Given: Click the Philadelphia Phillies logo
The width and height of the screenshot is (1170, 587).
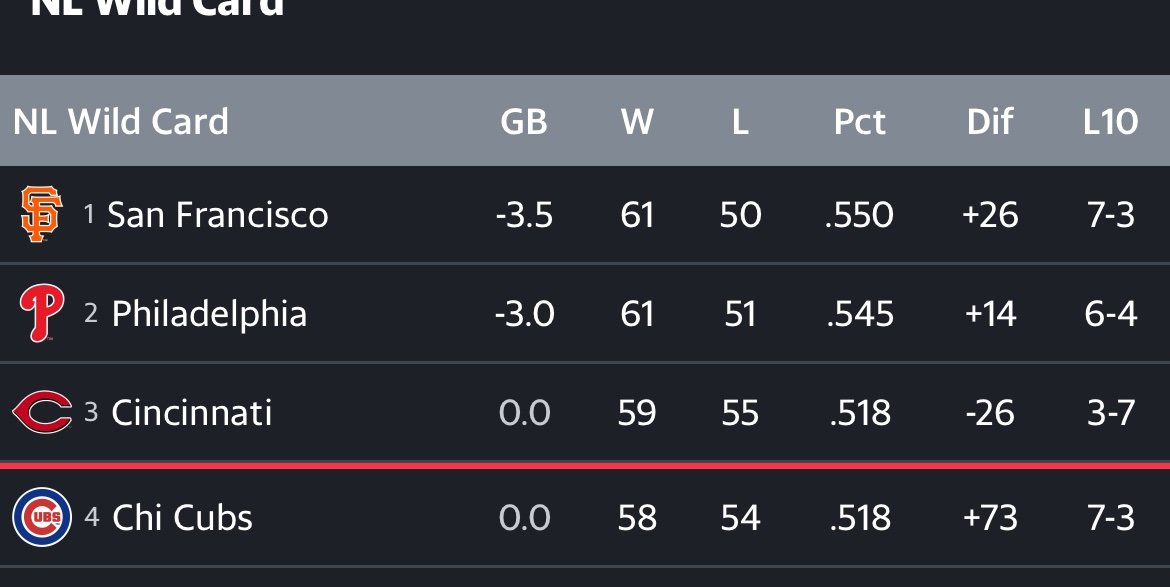Looking at the screenshot, I should click(x=41, y=314).
